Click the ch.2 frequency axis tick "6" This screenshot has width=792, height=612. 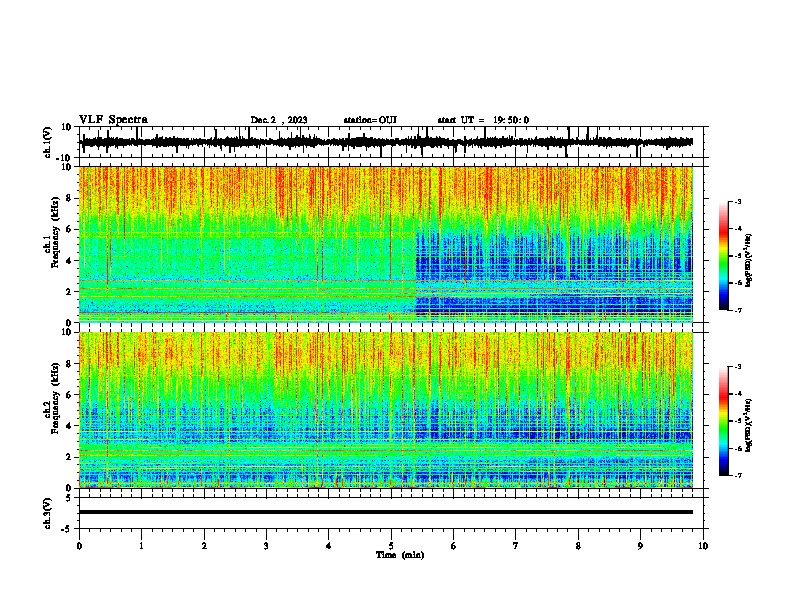tap(70, 395)
